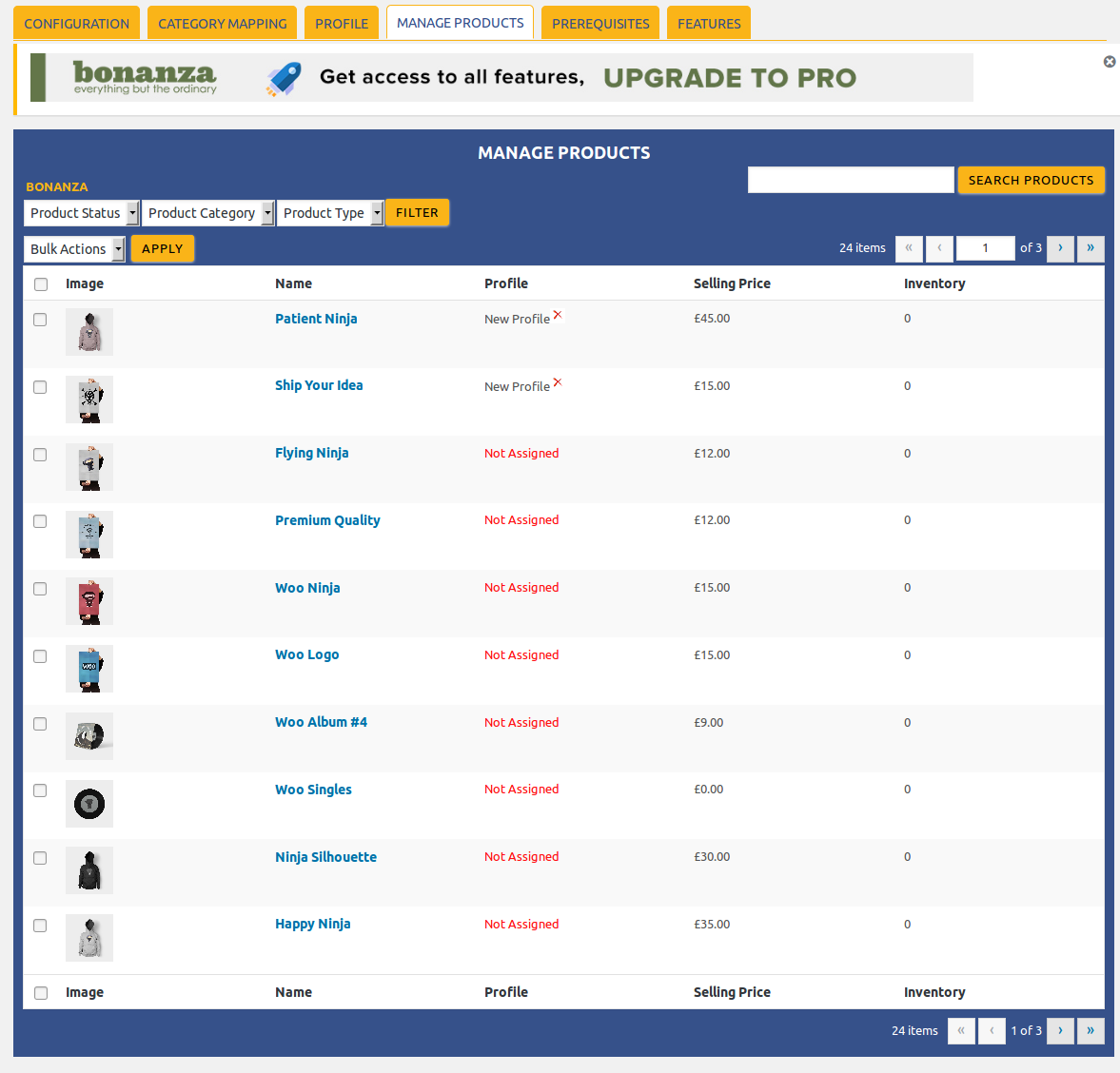The width and height of the screenshot is (1120, 1073).
Task: Check the Ship Your Idea row checkbox
Action: [x=40, y=387]
